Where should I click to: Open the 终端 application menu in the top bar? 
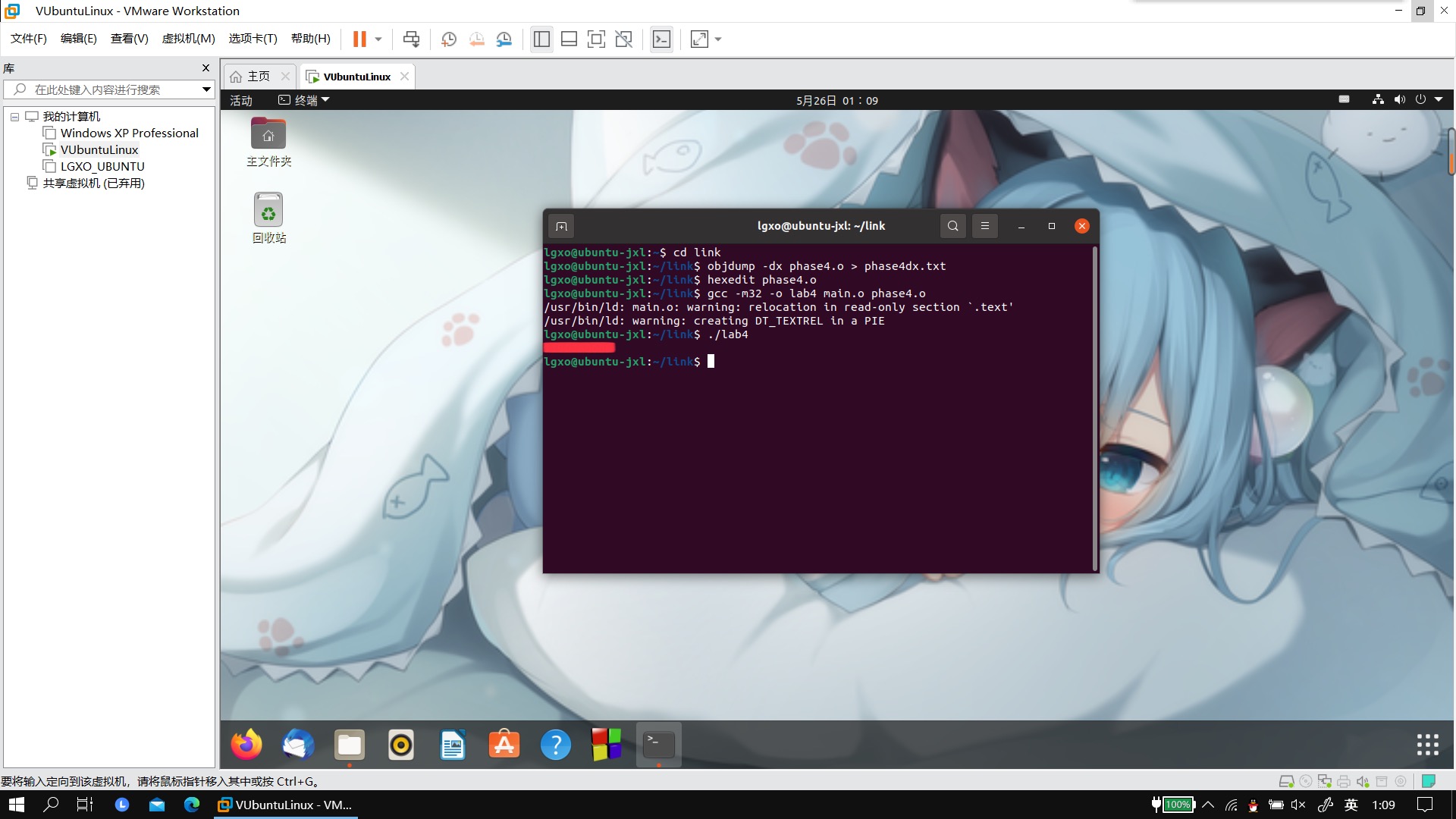tap(304, 100)
